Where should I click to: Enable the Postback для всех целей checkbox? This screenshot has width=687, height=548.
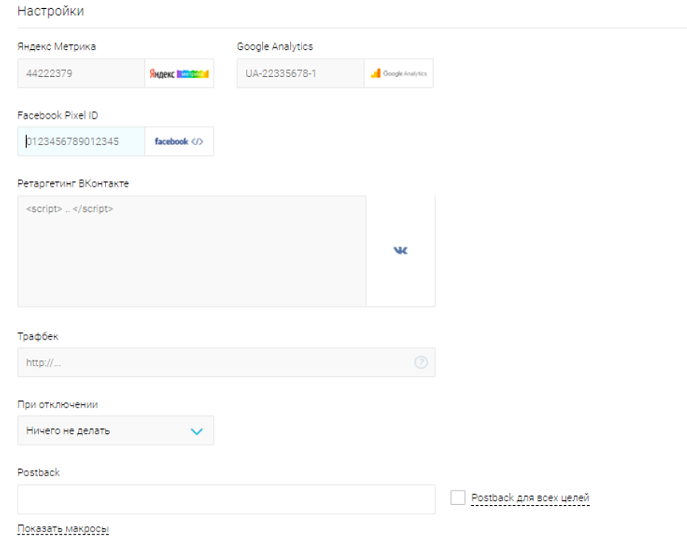click(x=458, y=498)
